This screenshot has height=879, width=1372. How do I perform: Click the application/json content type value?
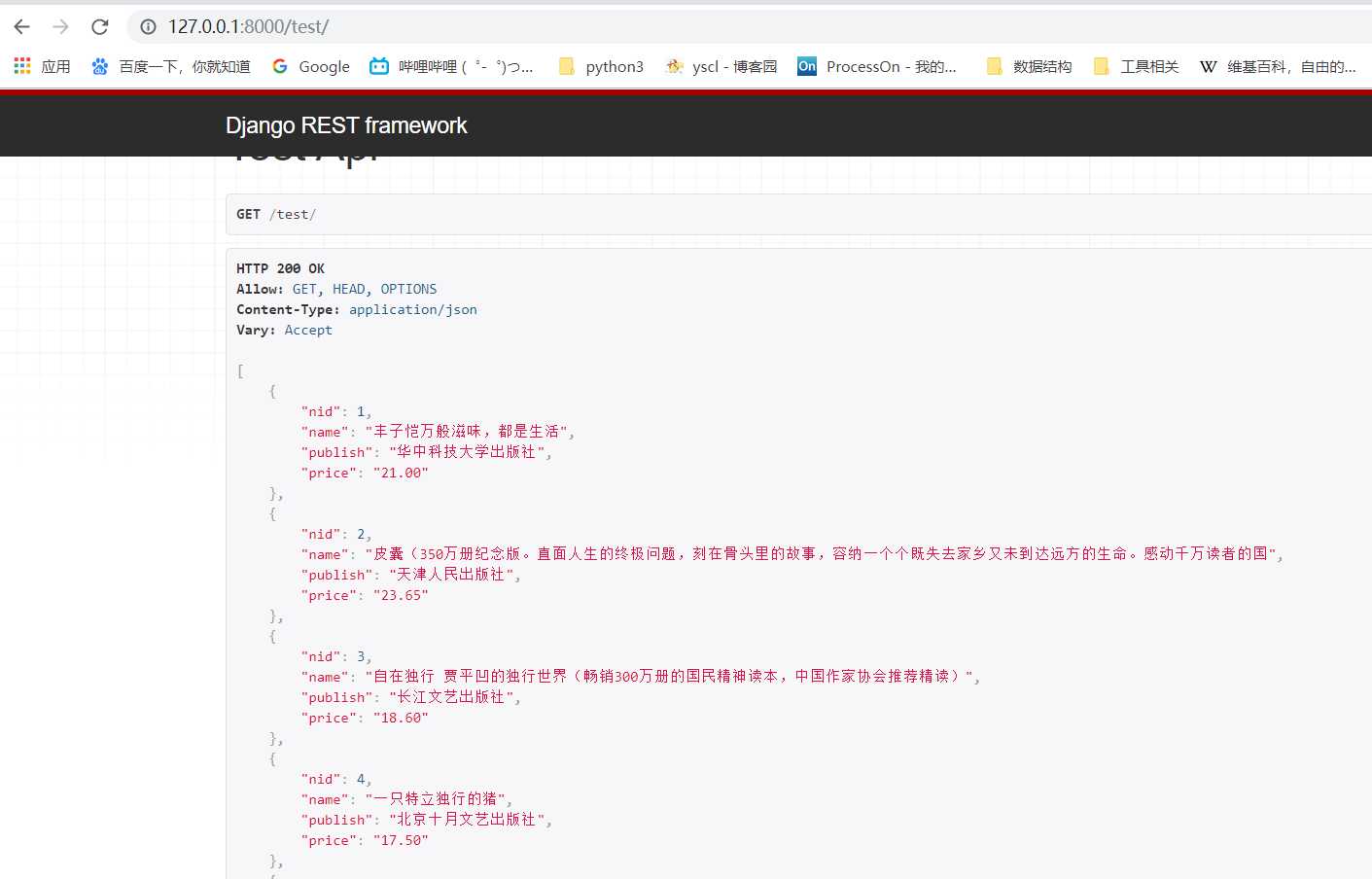[x=413, y=309]
